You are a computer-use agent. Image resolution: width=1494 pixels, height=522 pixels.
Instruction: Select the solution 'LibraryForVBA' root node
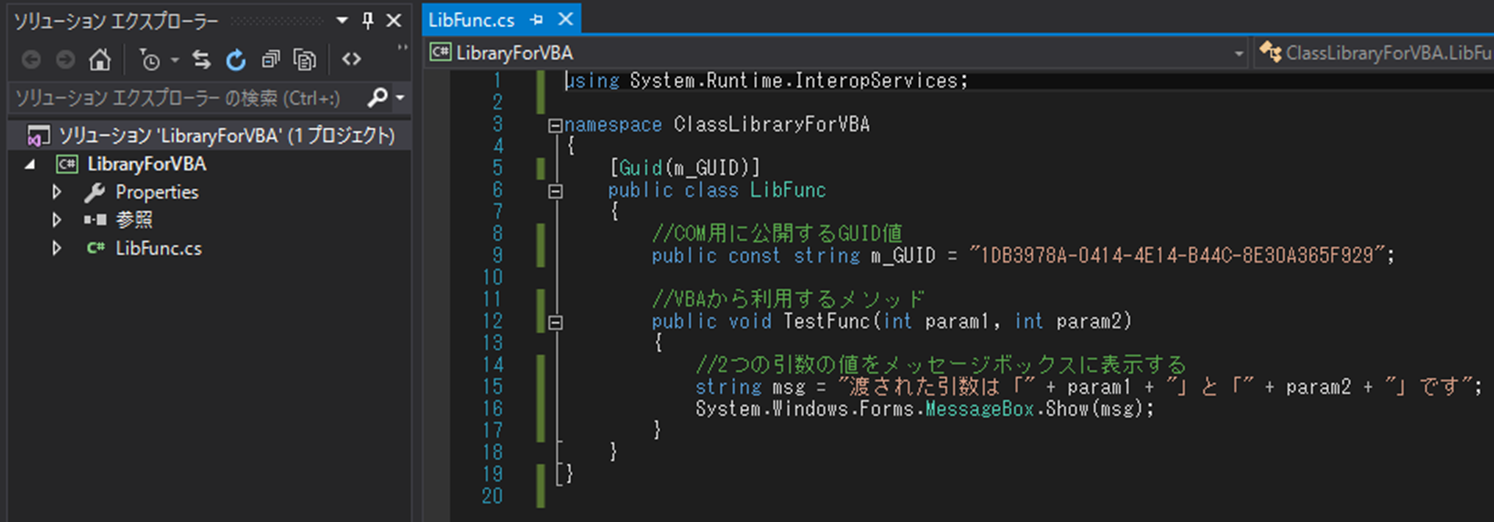(225, 135)
